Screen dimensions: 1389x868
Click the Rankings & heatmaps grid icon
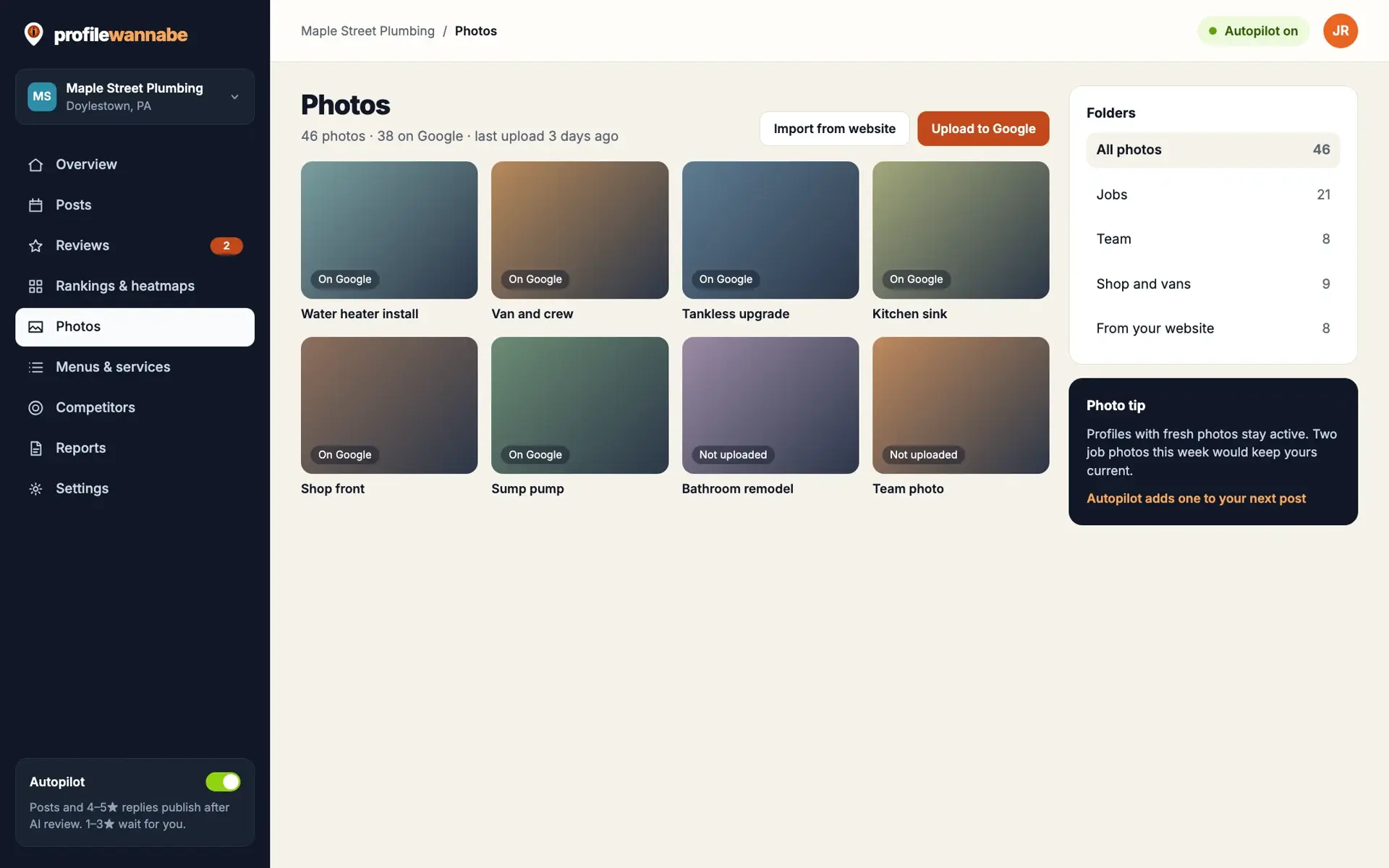pos(35,286)
